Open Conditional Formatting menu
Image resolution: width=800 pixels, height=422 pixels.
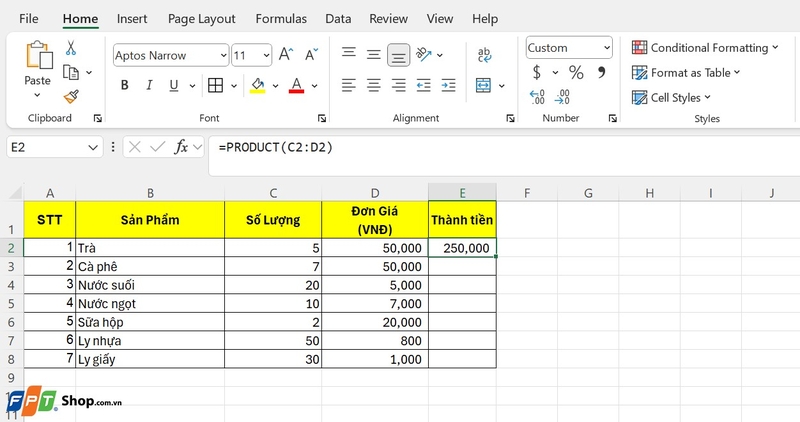point(705,47)
